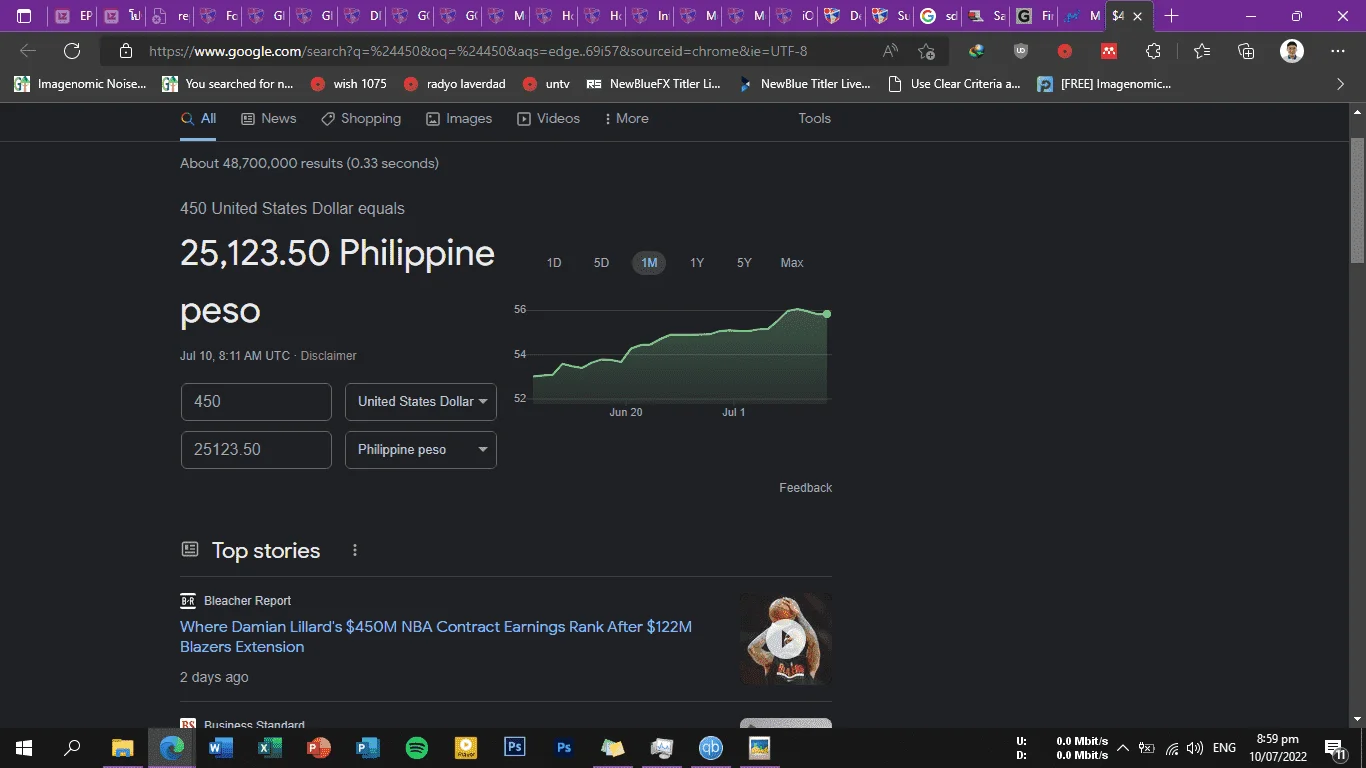
Task: Open more options for Top stories
Action: [354, 550]
